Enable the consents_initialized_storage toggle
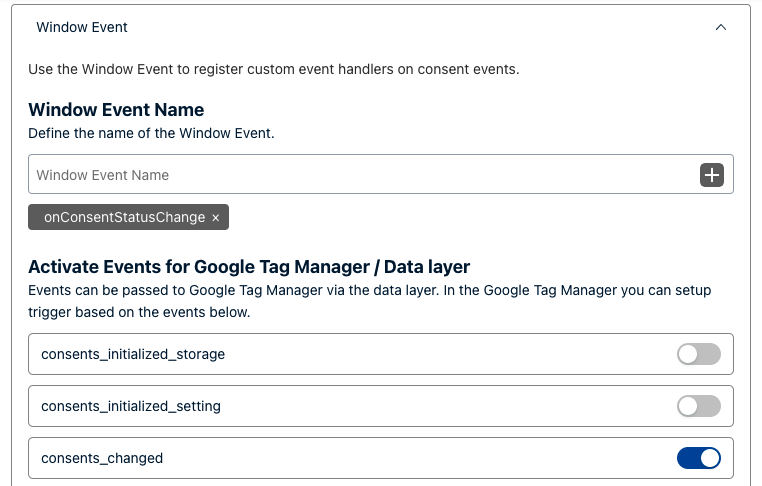This screenshot has width=762, height=486. (x=699, y=354)
